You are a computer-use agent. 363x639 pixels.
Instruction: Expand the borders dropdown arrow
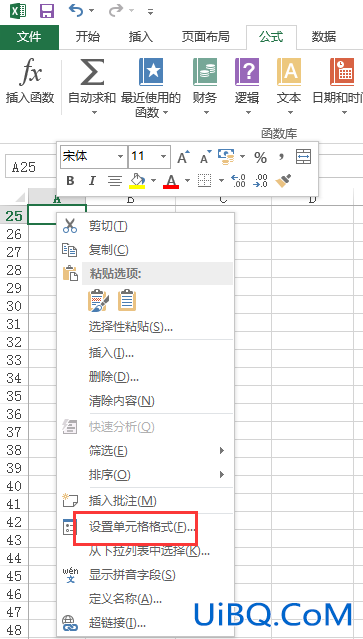point(221,180)
